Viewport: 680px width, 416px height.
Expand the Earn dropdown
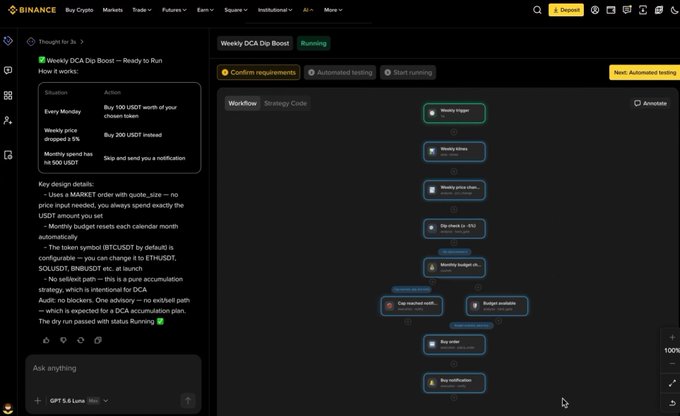coord(205,10)
